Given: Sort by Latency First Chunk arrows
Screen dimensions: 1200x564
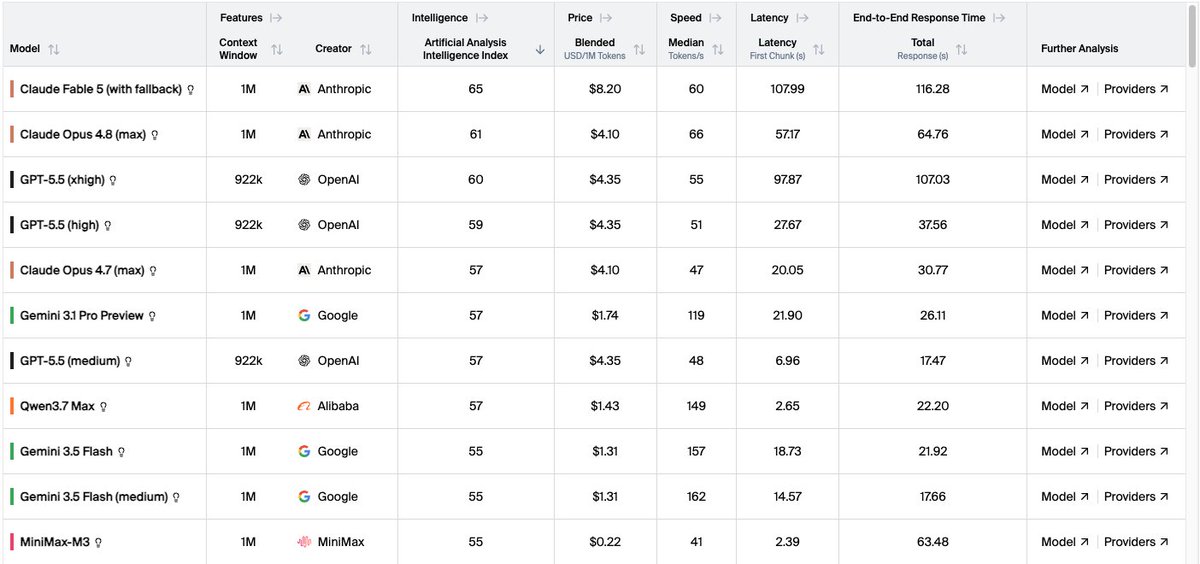Looking at the screenshot, I should point(818,49).
